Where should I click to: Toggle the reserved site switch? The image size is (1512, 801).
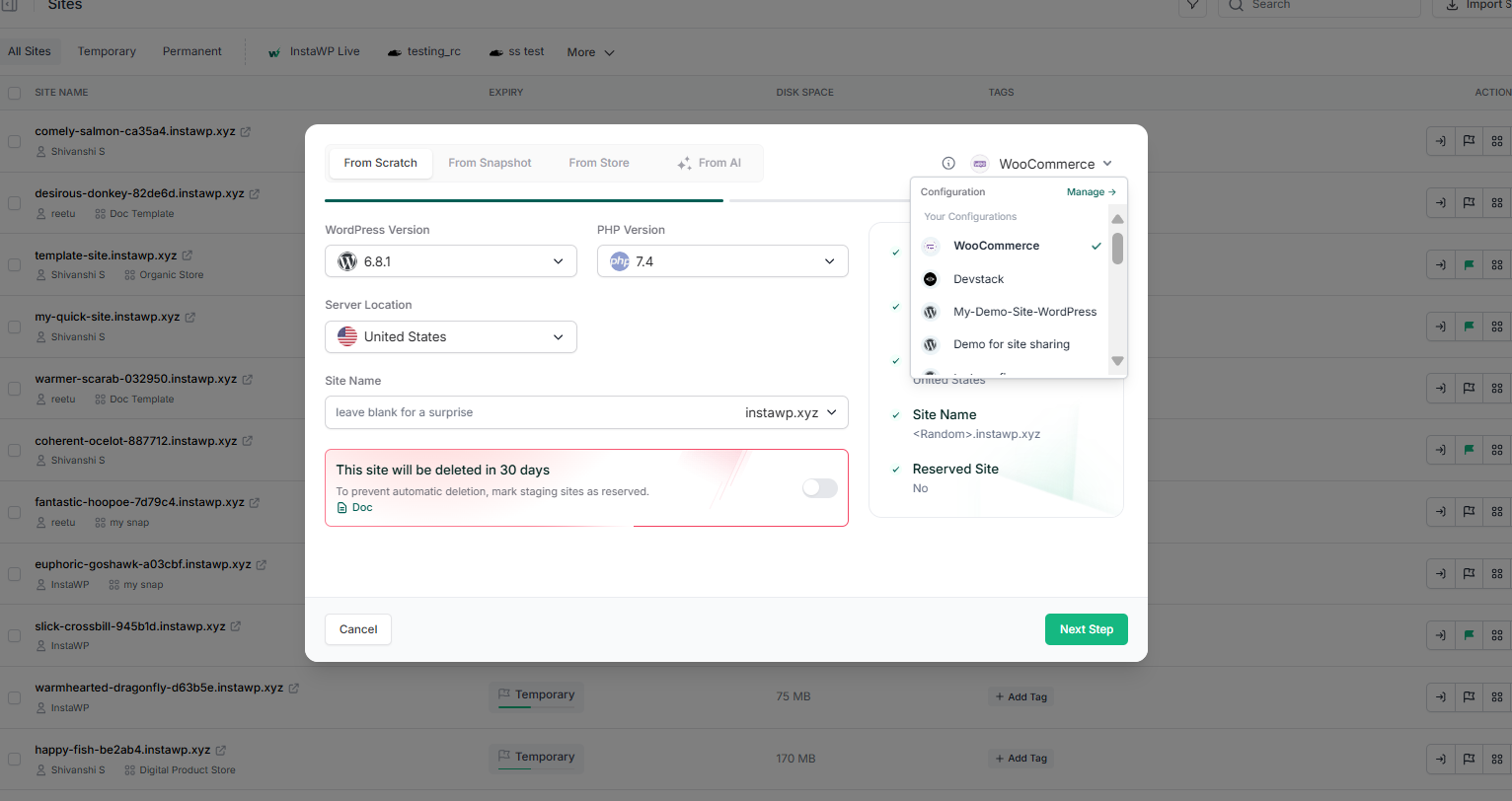point(819,487)
